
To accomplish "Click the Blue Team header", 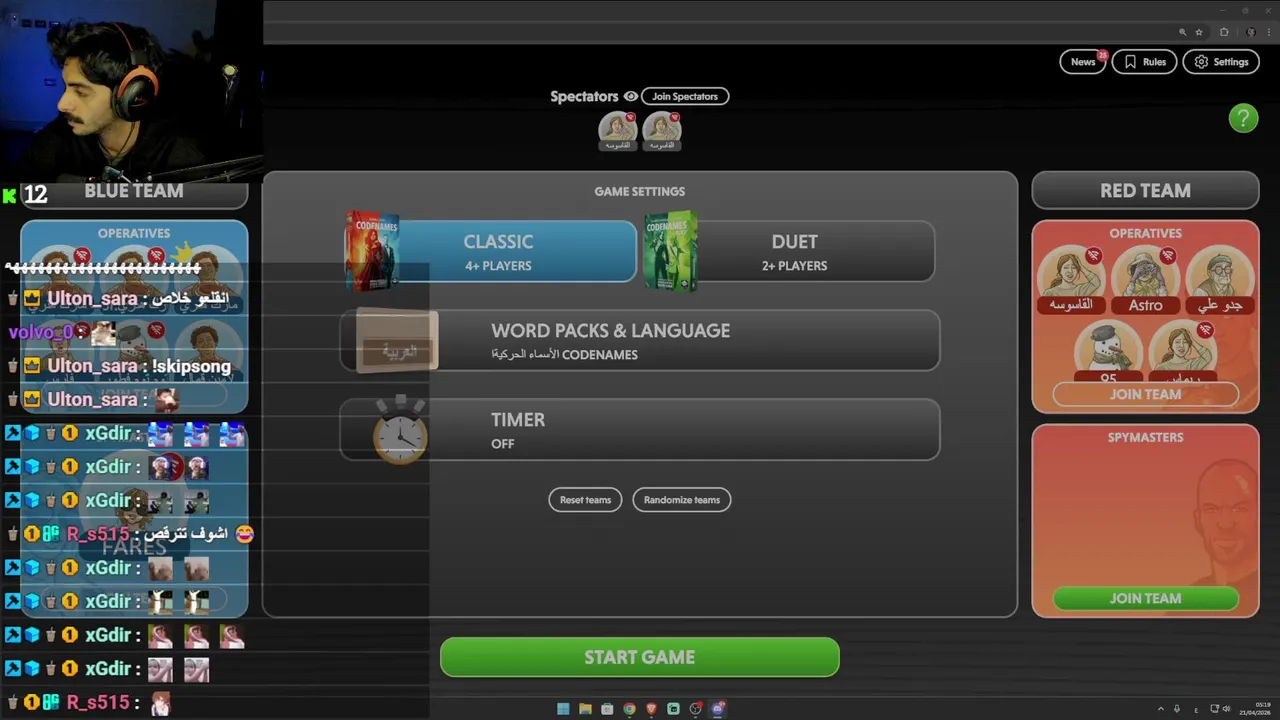I will point(134,191).
